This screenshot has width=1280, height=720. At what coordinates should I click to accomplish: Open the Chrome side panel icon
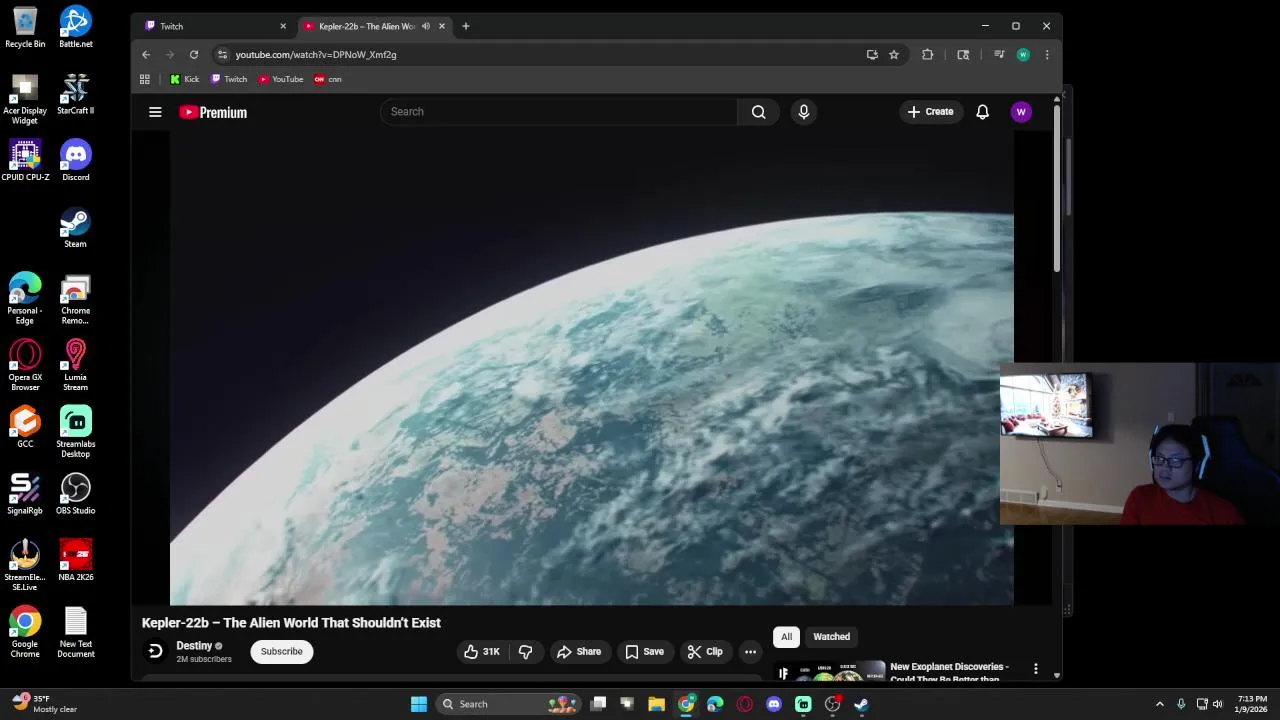tap(963, 55)
